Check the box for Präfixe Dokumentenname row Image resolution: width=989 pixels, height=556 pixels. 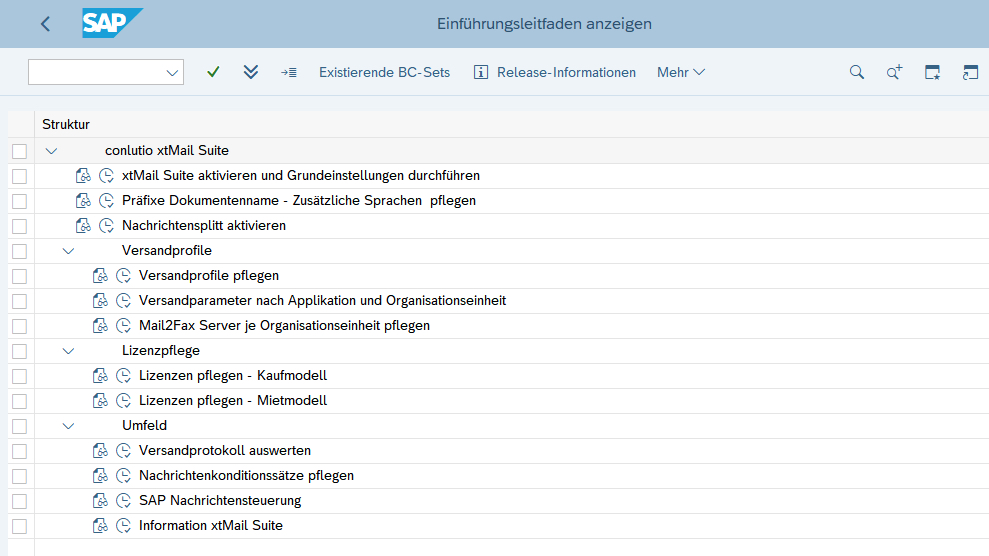[x=20, y=201]
